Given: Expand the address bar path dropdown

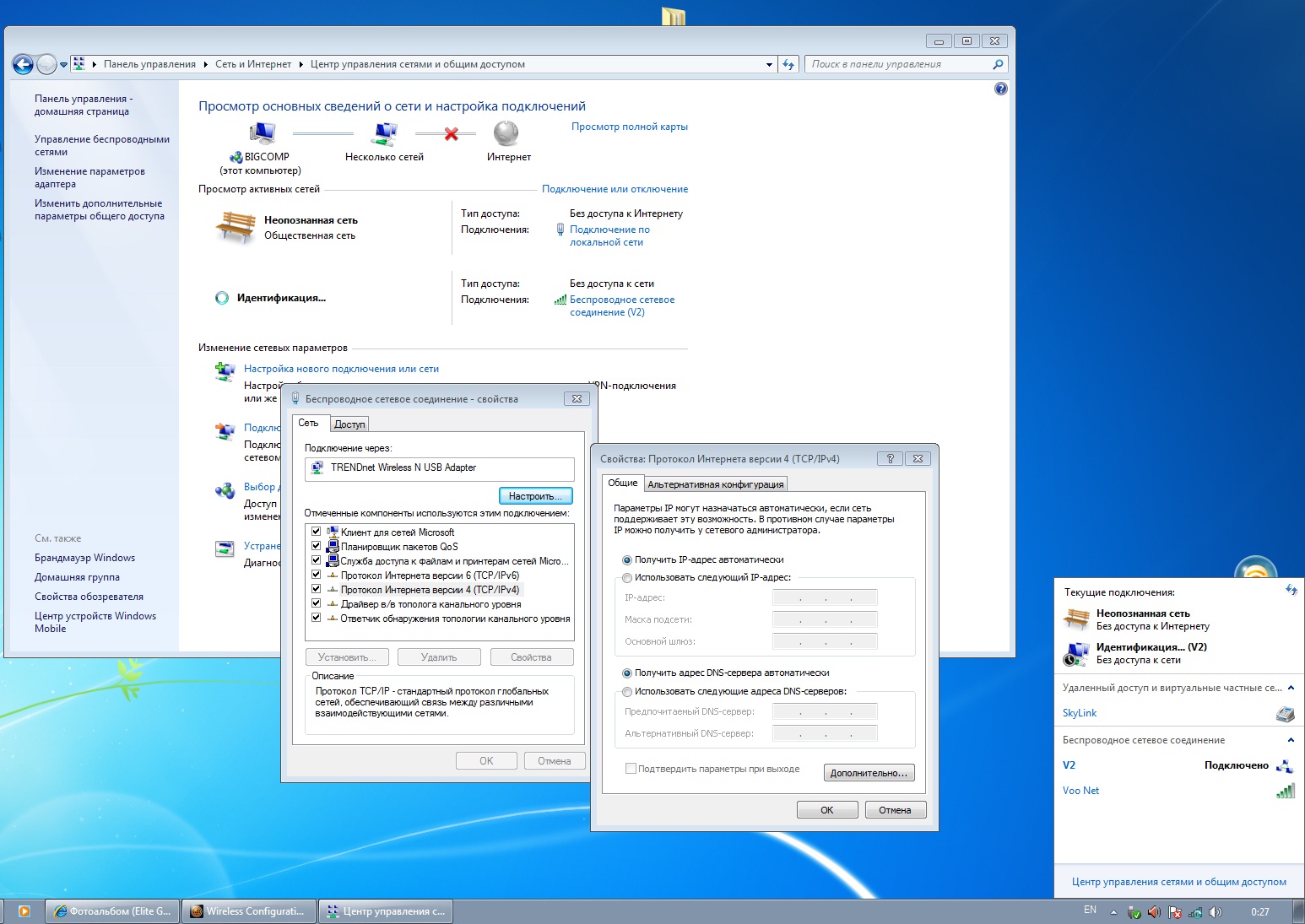Looking at the screenshot, I should coord(769,64).
